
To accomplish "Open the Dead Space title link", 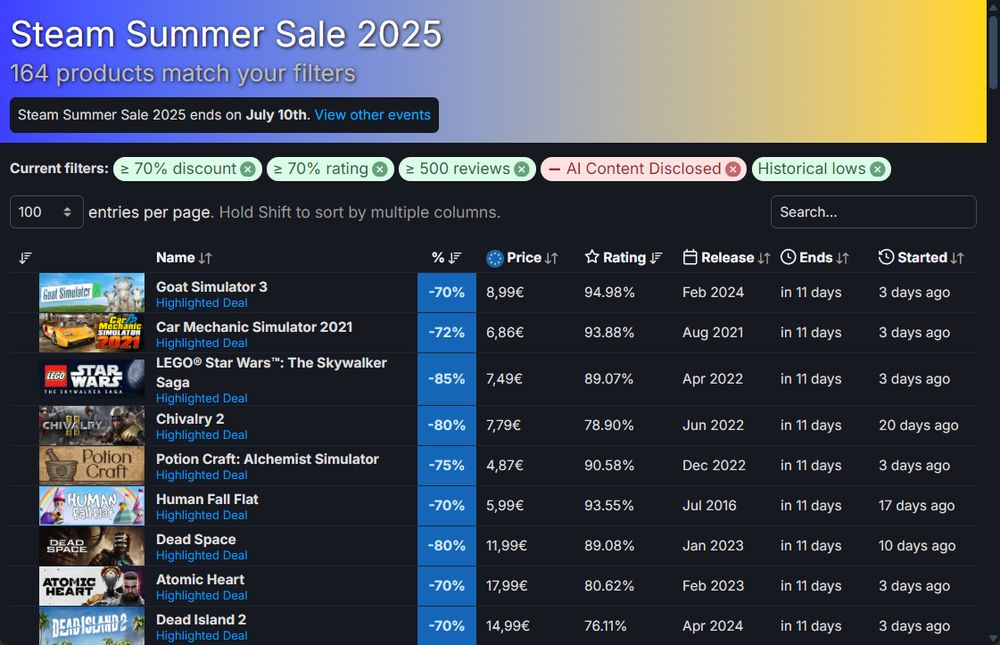I will [x=196, y=540].
